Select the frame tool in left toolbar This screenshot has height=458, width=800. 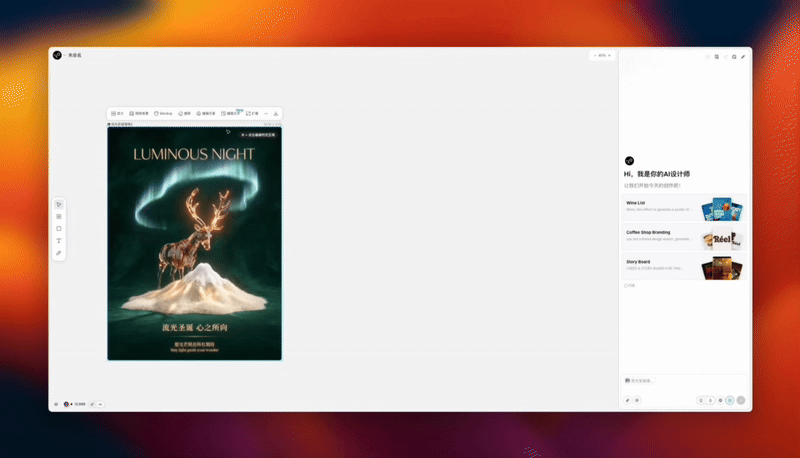click(59, 216)
